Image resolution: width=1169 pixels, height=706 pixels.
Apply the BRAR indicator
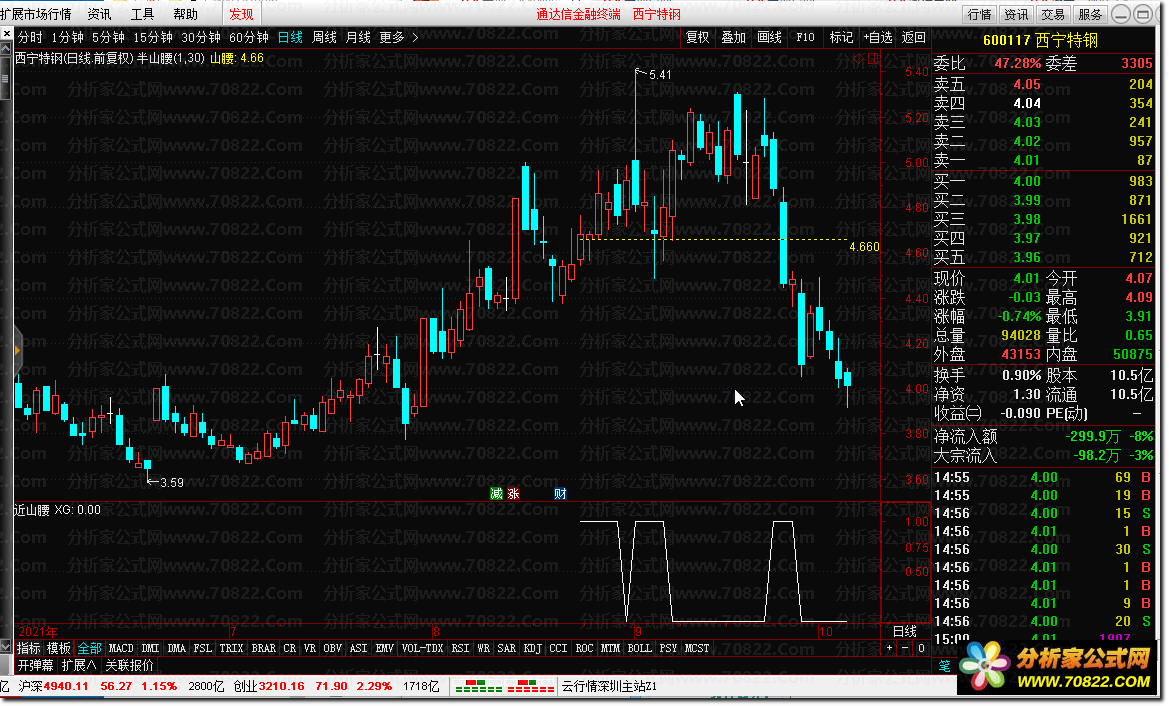pos(263,648)
